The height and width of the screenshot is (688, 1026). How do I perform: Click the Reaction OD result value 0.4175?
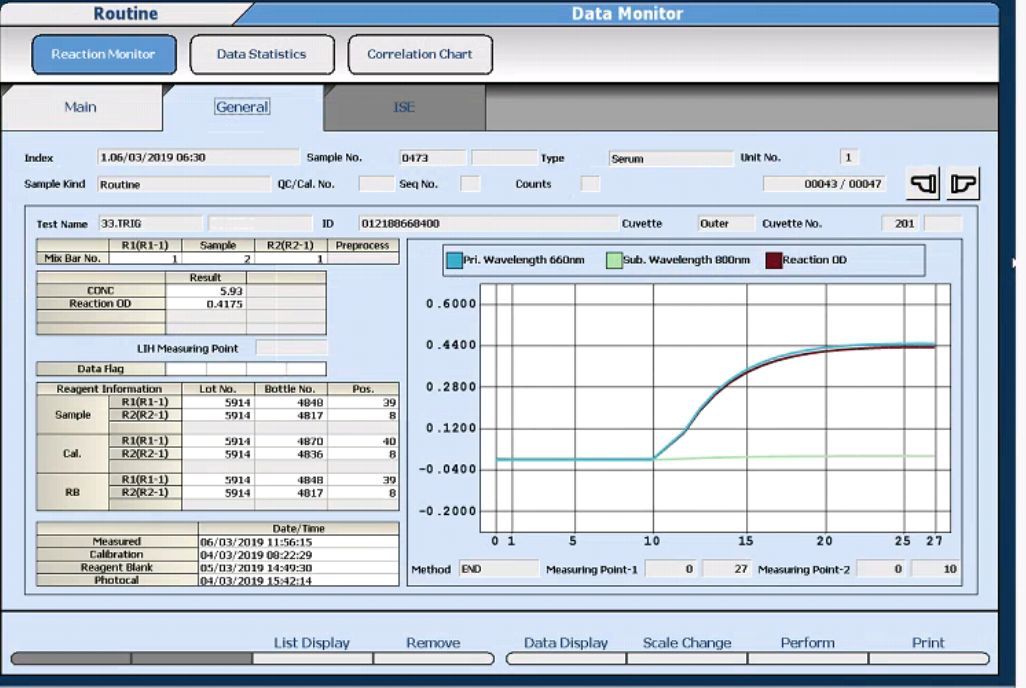click(x=206, y=304)
